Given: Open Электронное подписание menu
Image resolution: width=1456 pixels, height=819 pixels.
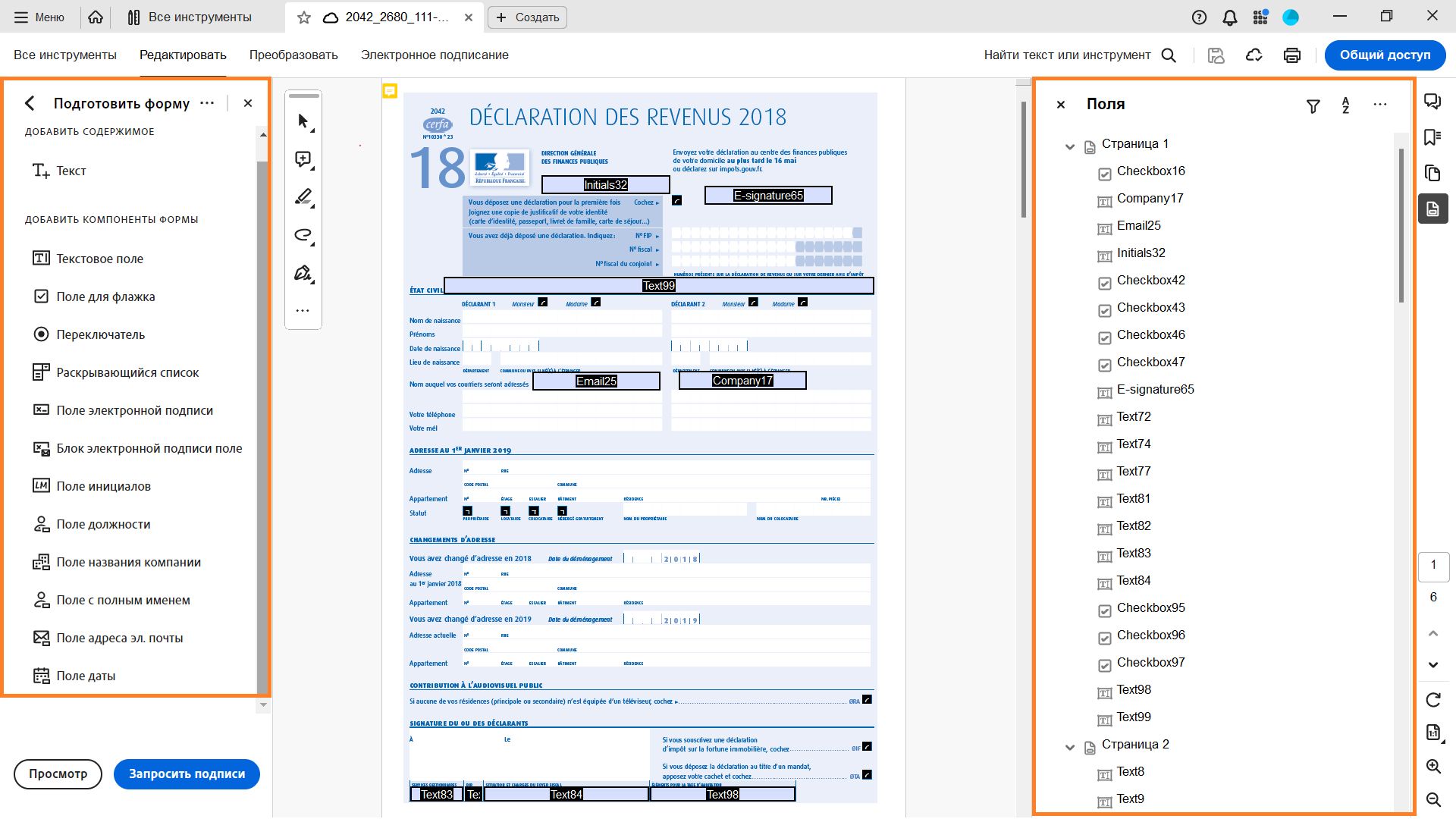Looking at the screenshot, I should click(435, 55).
